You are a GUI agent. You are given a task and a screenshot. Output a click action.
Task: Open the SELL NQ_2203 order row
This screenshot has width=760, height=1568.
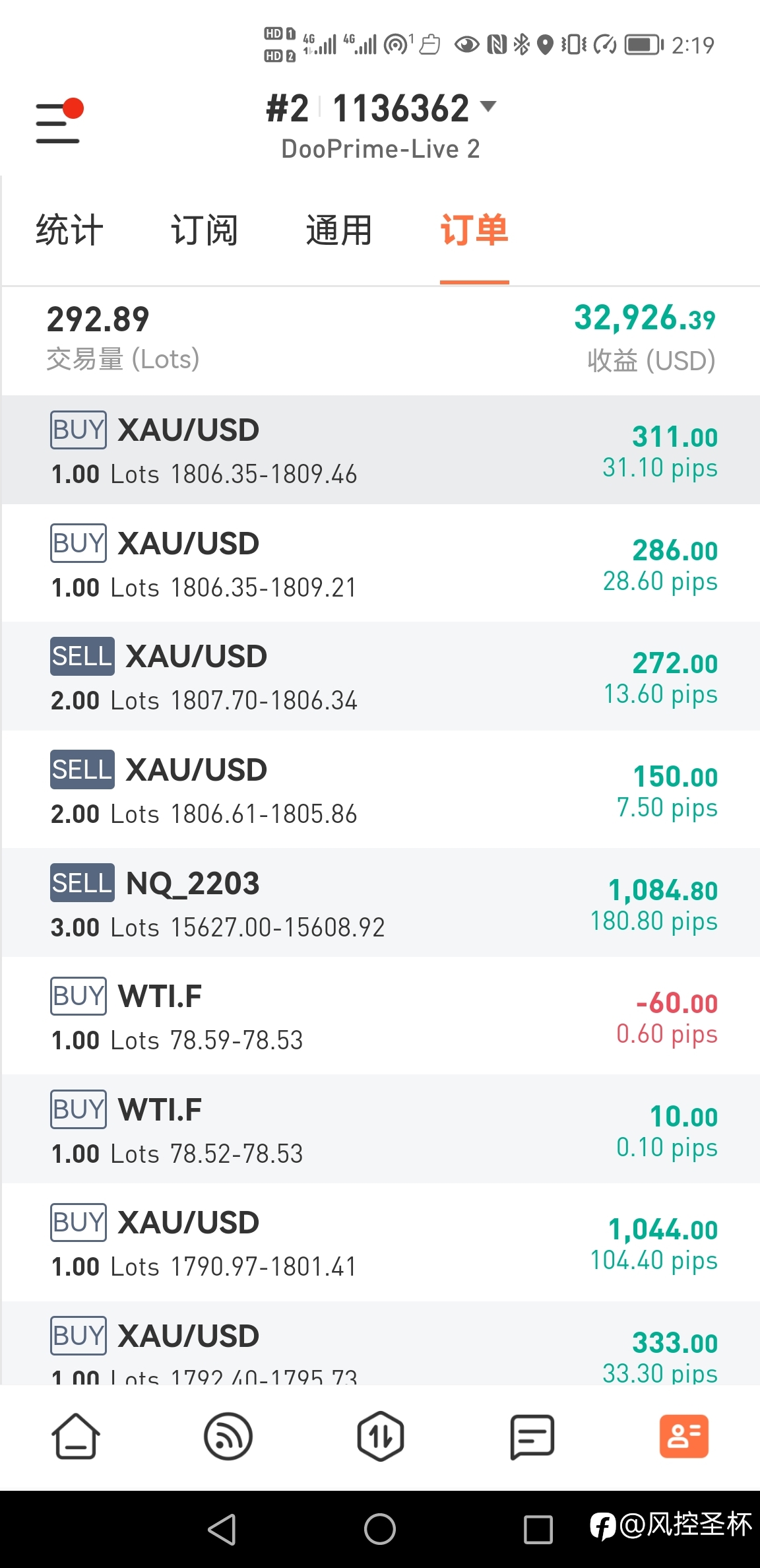[380, 903]
